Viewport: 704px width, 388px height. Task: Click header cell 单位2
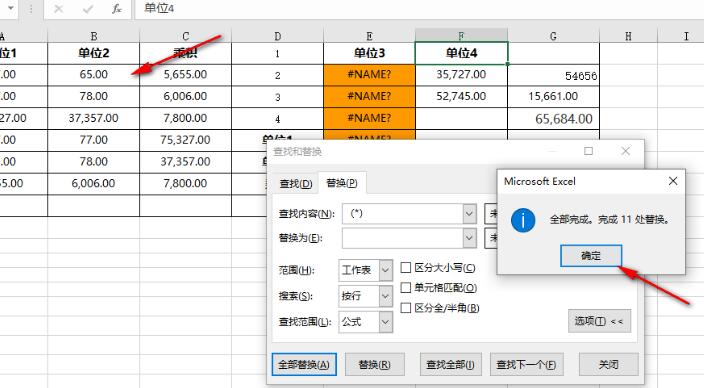click(x=93, y=53)
